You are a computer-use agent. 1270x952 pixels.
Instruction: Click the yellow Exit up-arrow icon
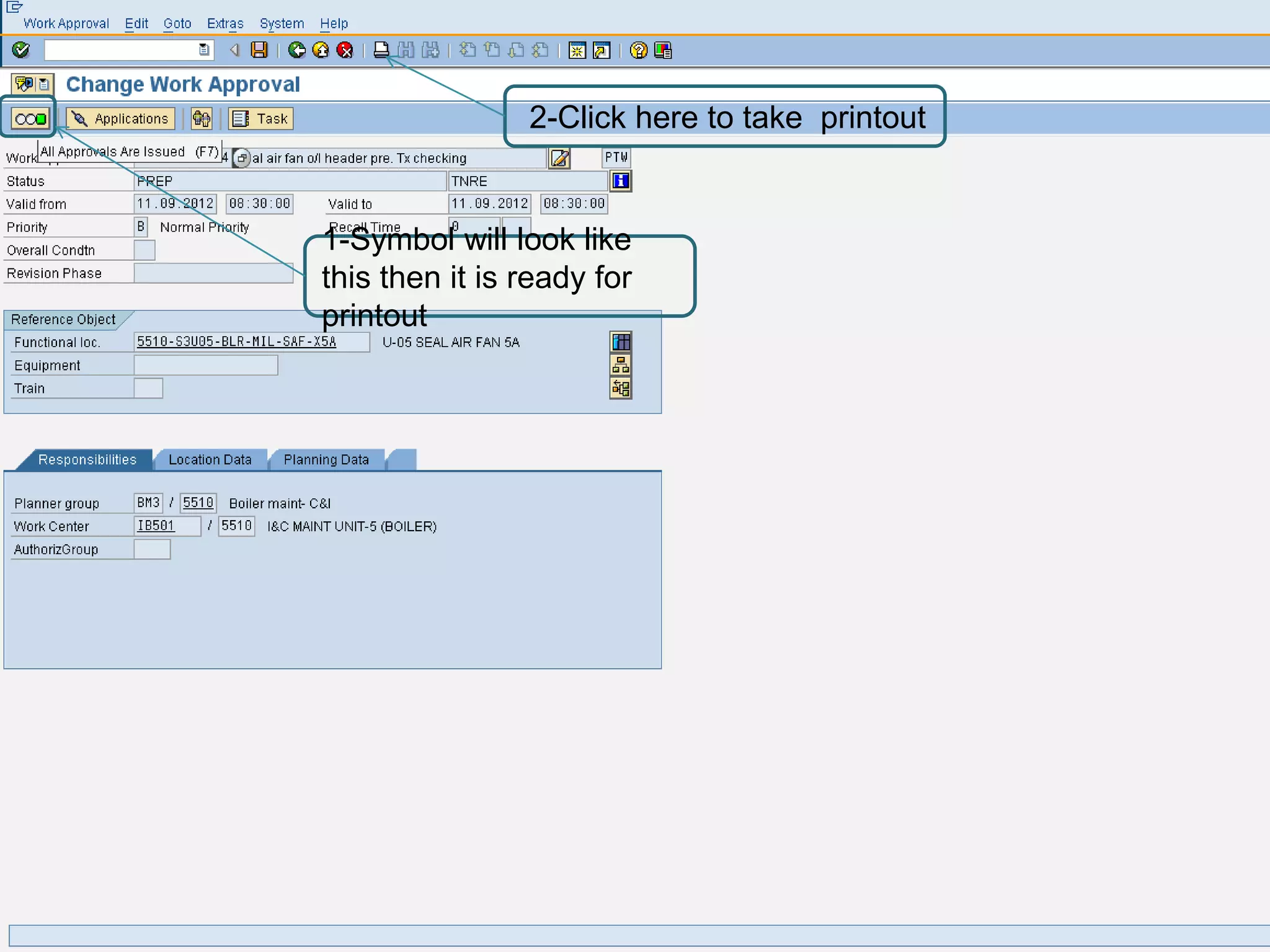(x=321, y=50)
